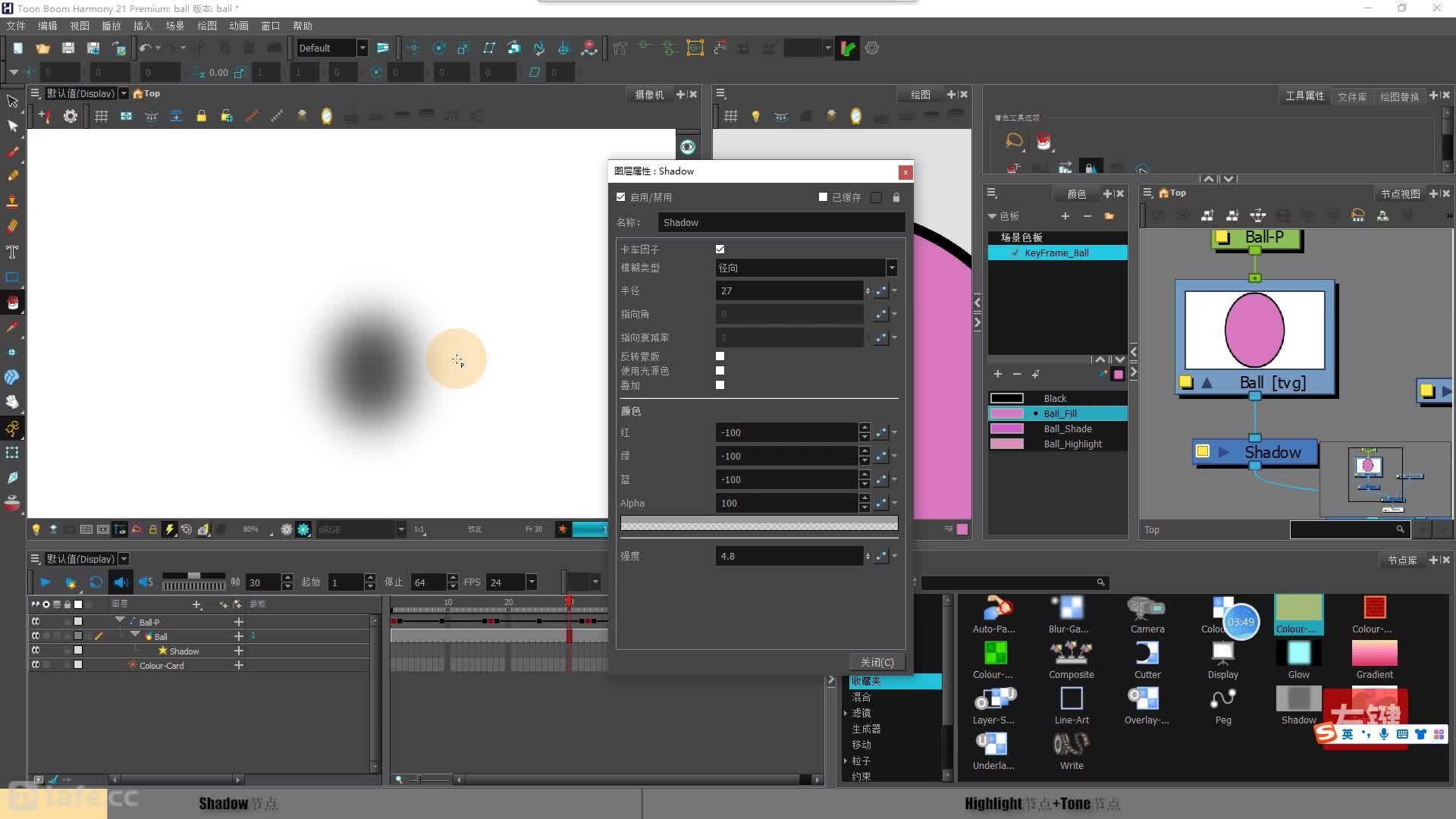Add a new palette with plus button

point(1065,216)
